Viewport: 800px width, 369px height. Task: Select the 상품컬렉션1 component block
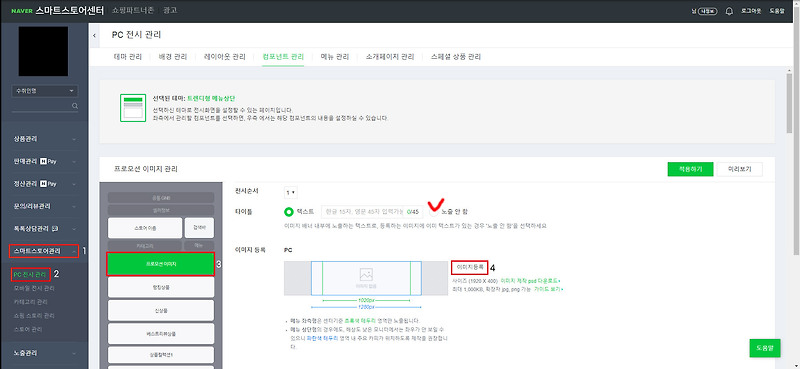coord(161,355)
